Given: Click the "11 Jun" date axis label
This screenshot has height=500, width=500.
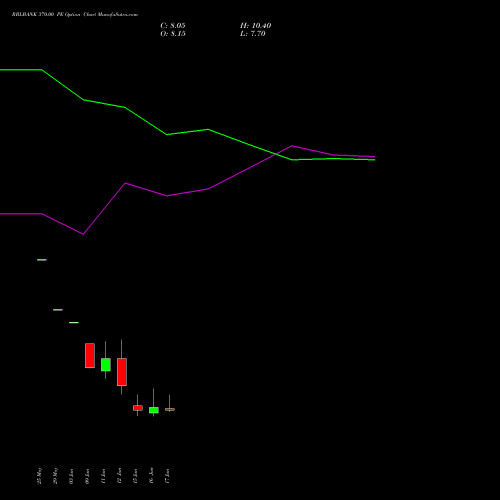Looking at the screenshot, I should [103, 476].
